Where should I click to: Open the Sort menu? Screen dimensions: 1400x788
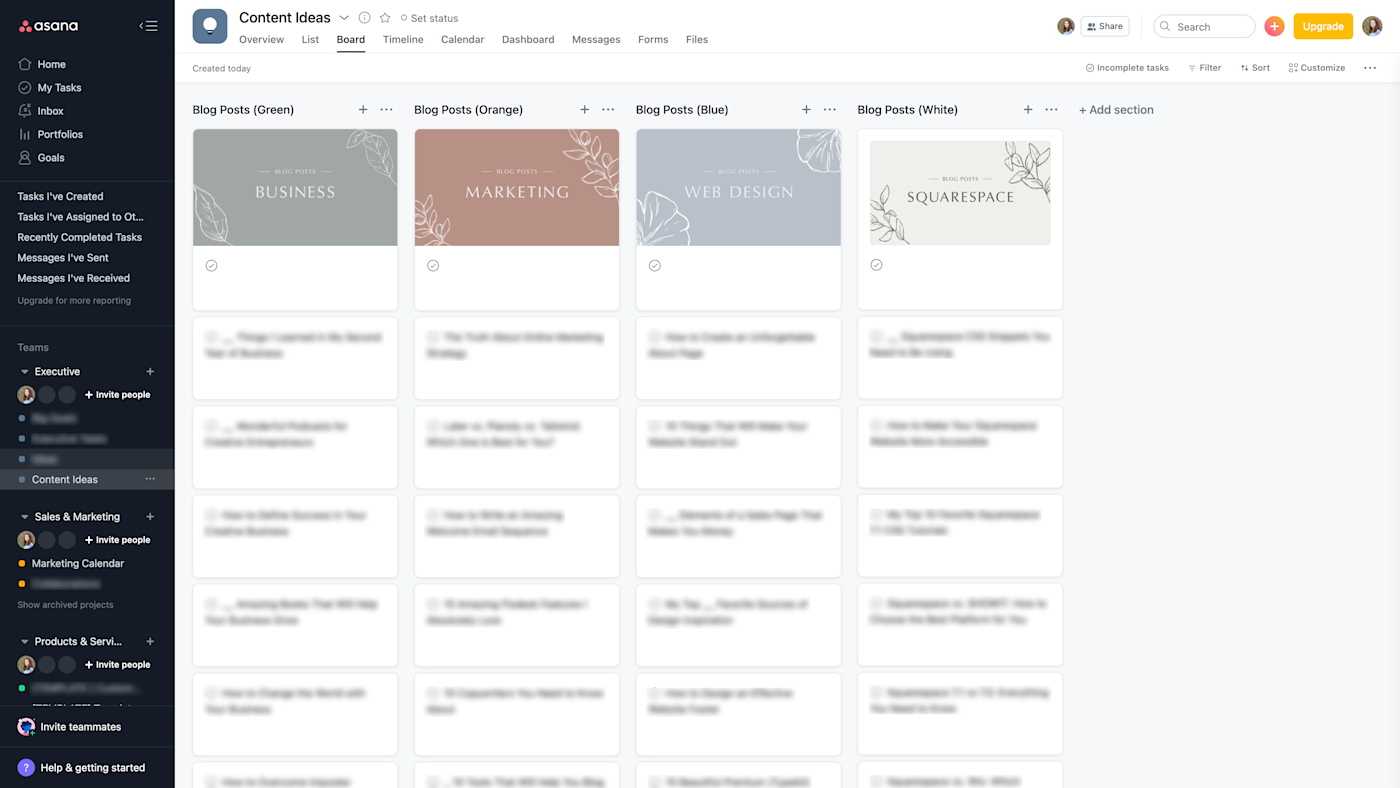[x=1255, y=68]
